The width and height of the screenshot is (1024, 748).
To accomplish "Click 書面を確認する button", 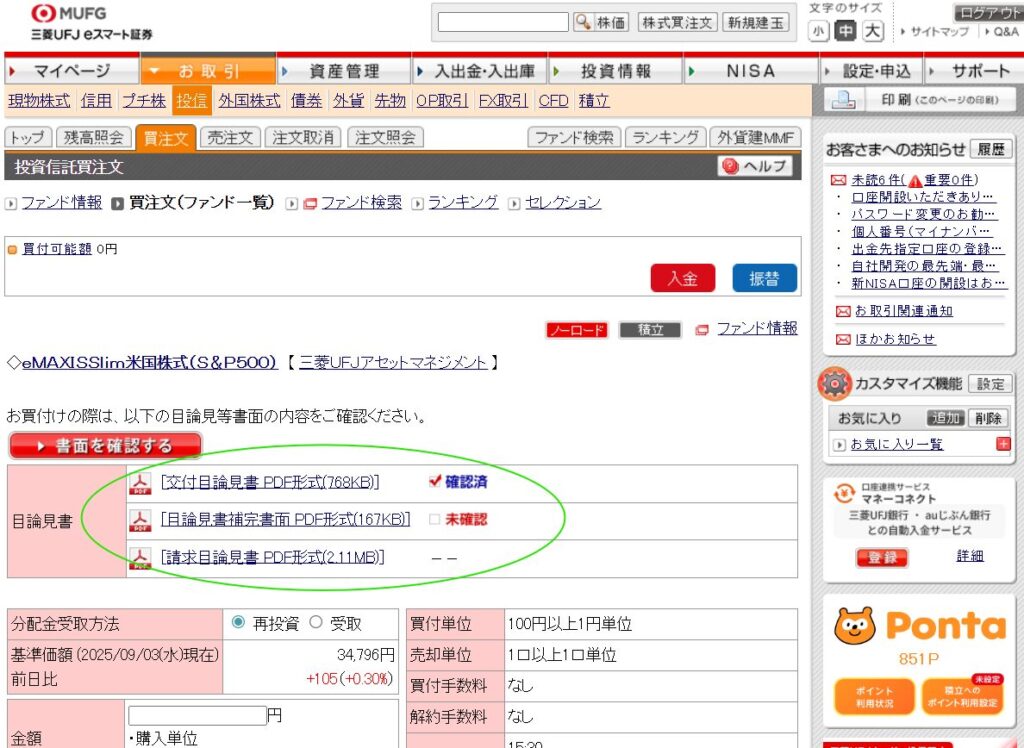I will coord(105,446).
